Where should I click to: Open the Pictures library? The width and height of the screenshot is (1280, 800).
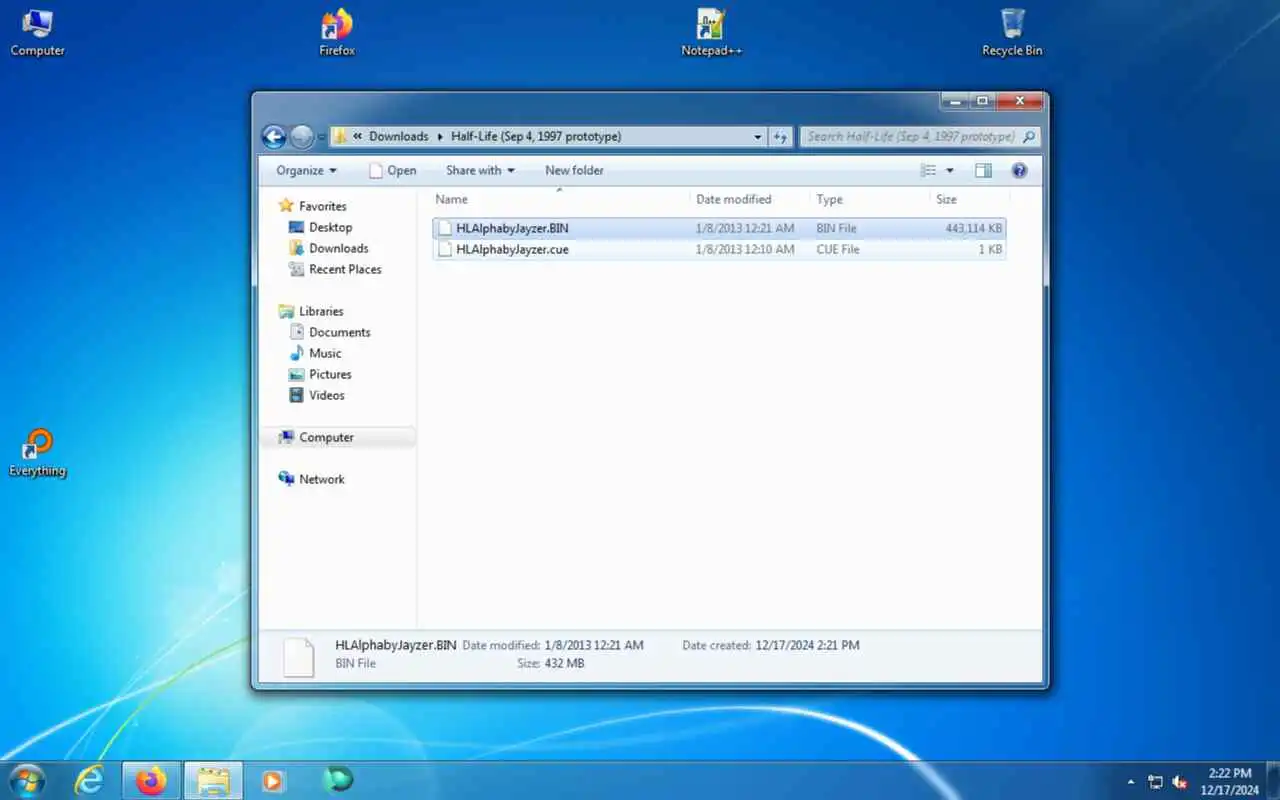pos(330,374)
